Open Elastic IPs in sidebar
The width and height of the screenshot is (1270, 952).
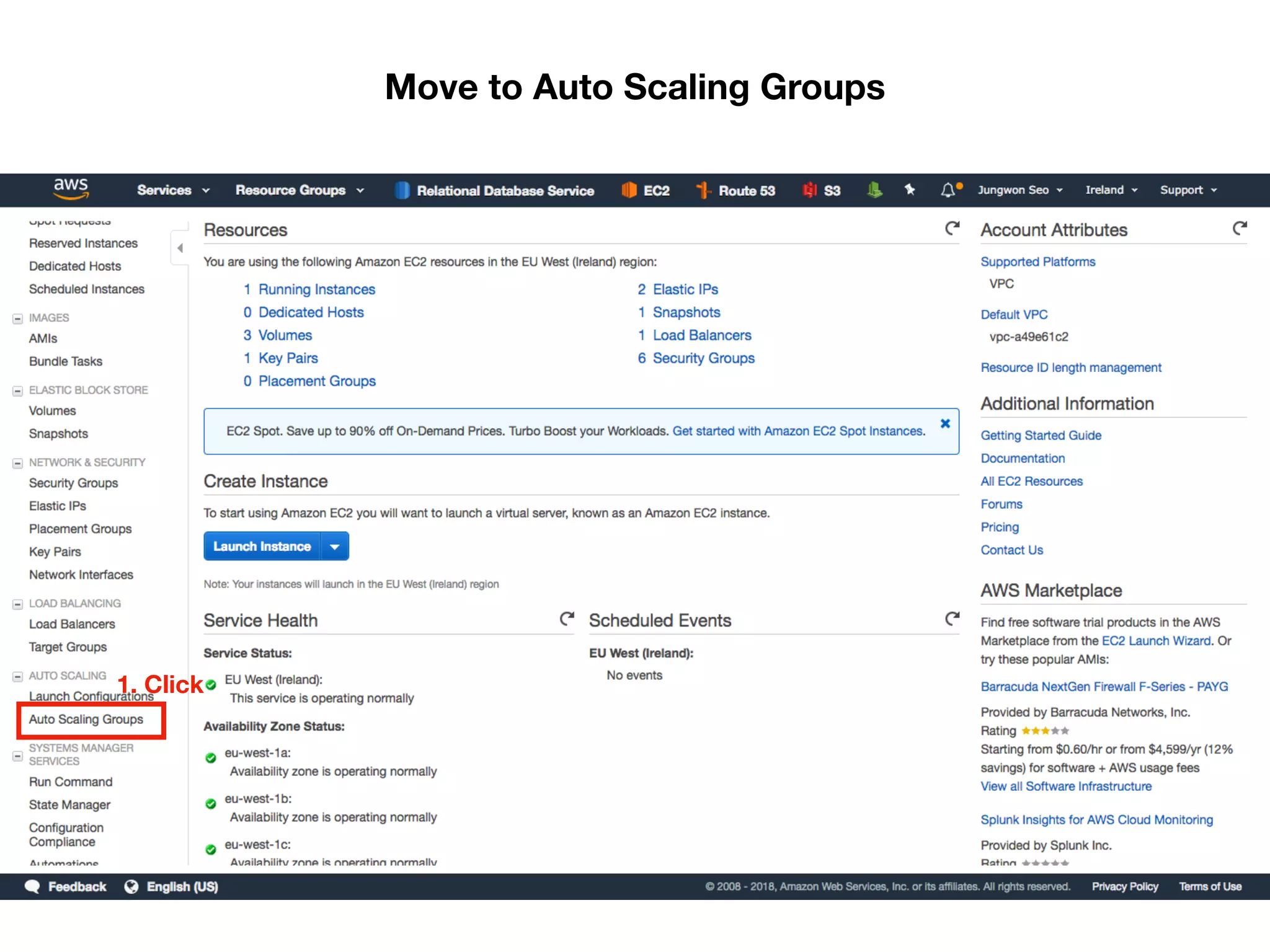click(x=57, y=506)
